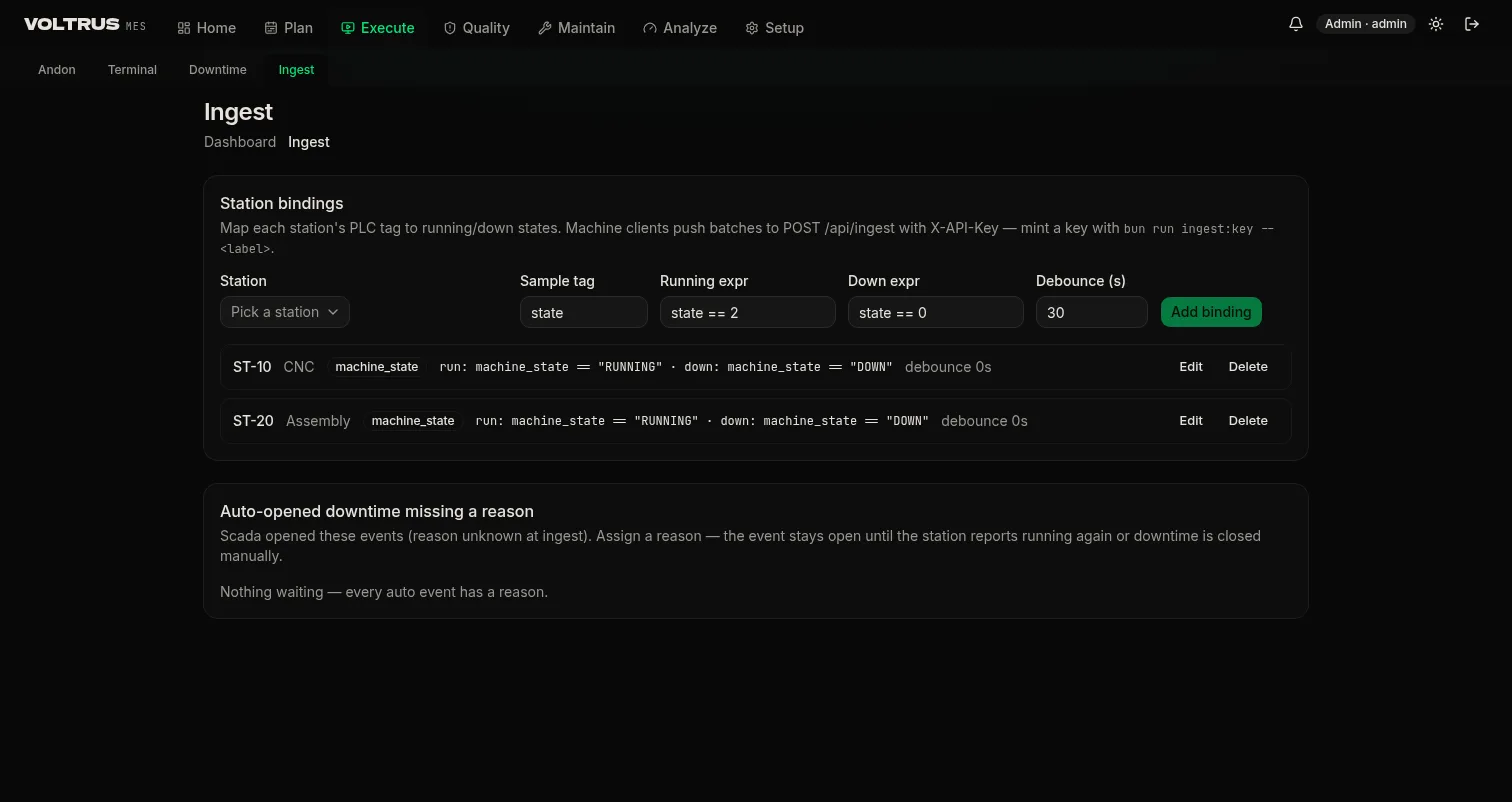This screenshot has height=802, width=1512.
Task: Open the Setup menu
Action: pyautogui.click(x=775, y=28)
